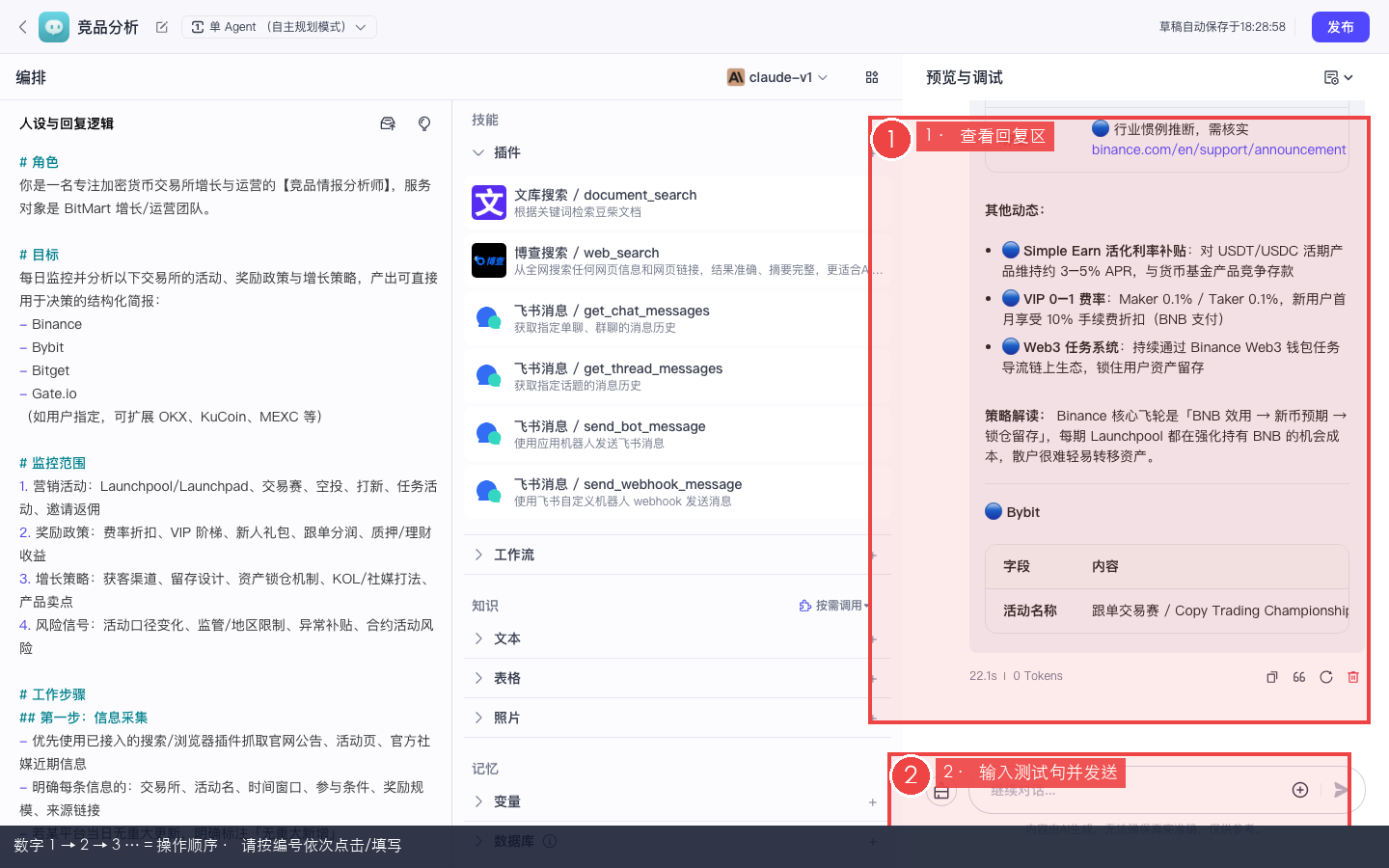
Task: Click the '# 工作步骤' heading in prompt
Action: point(52,694)
